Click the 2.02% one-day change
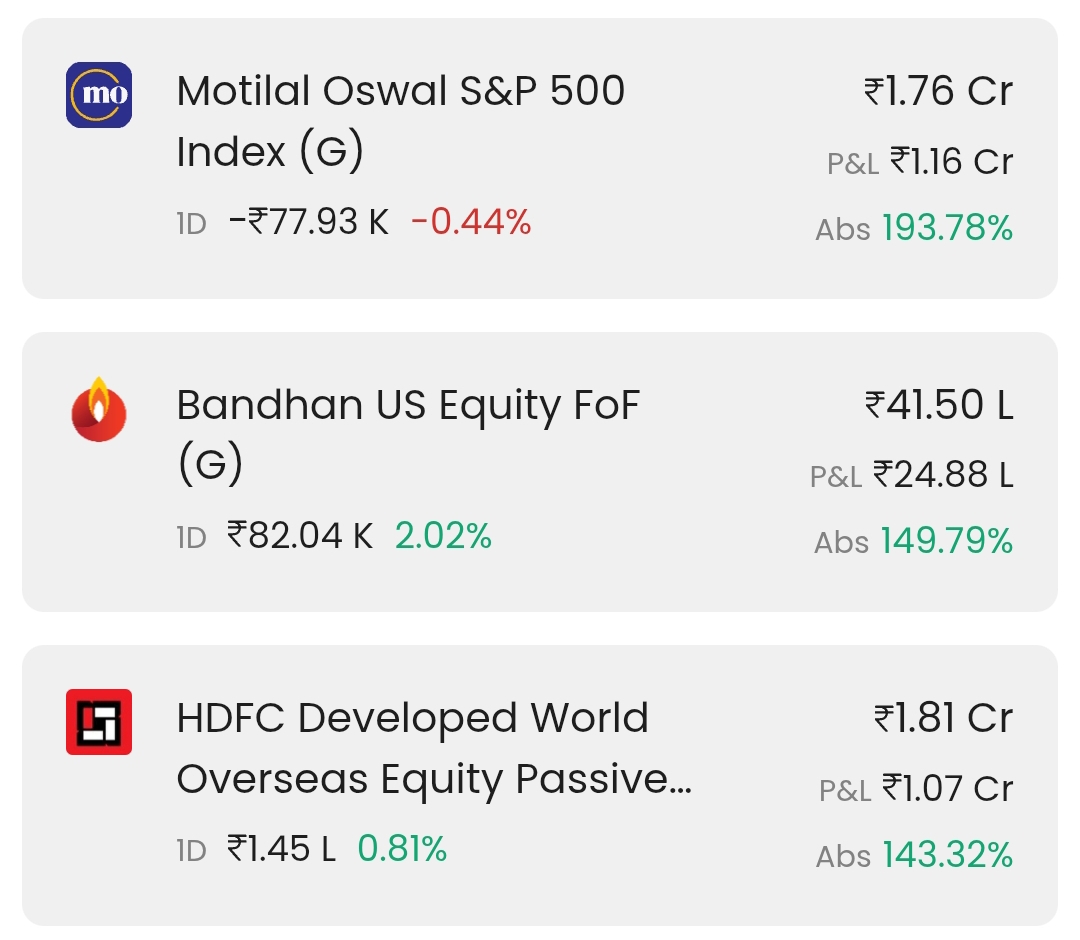This screenshot has height=940, width=1080. coord(443,536)
